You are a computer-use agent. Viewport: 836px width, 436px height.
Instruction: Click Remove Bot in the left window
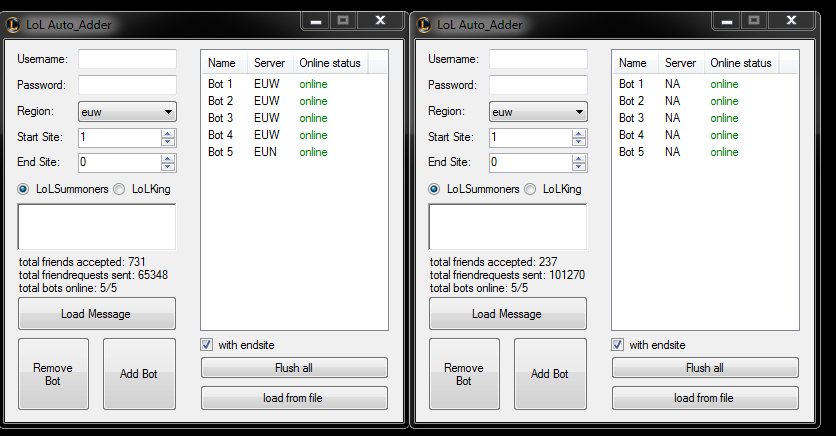[53, 374]
